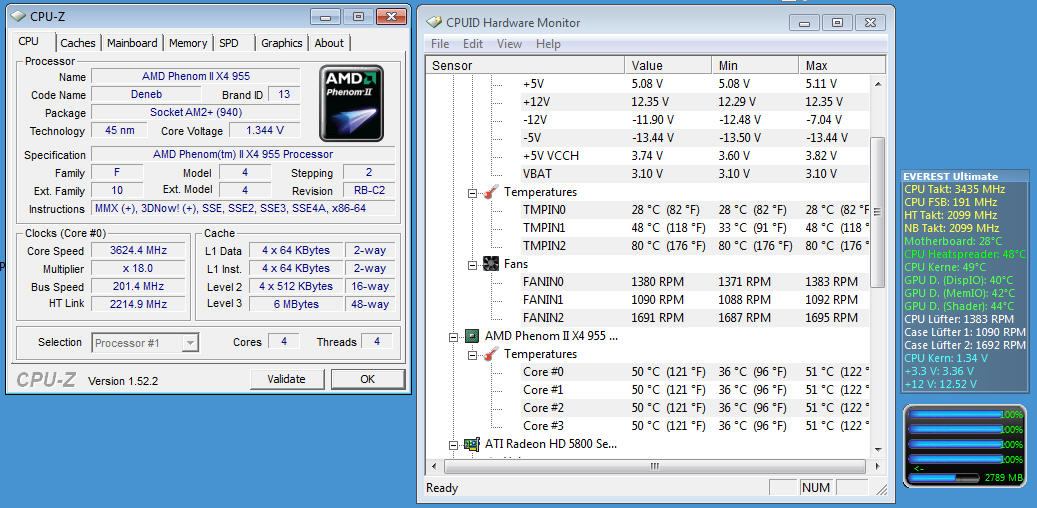The width and height of the screenshot is (1037, 508).
Task: Select the FANIN2 row
Action: (696, 318)
